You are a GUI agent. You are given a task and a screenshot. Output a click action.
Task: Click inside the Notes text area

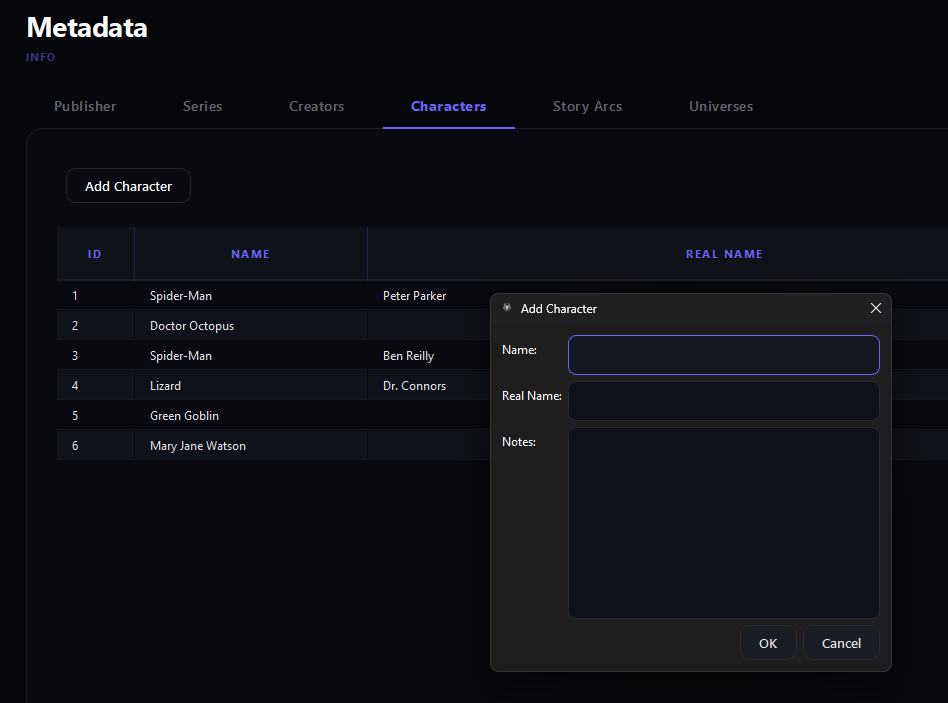(x=724, y=523)
